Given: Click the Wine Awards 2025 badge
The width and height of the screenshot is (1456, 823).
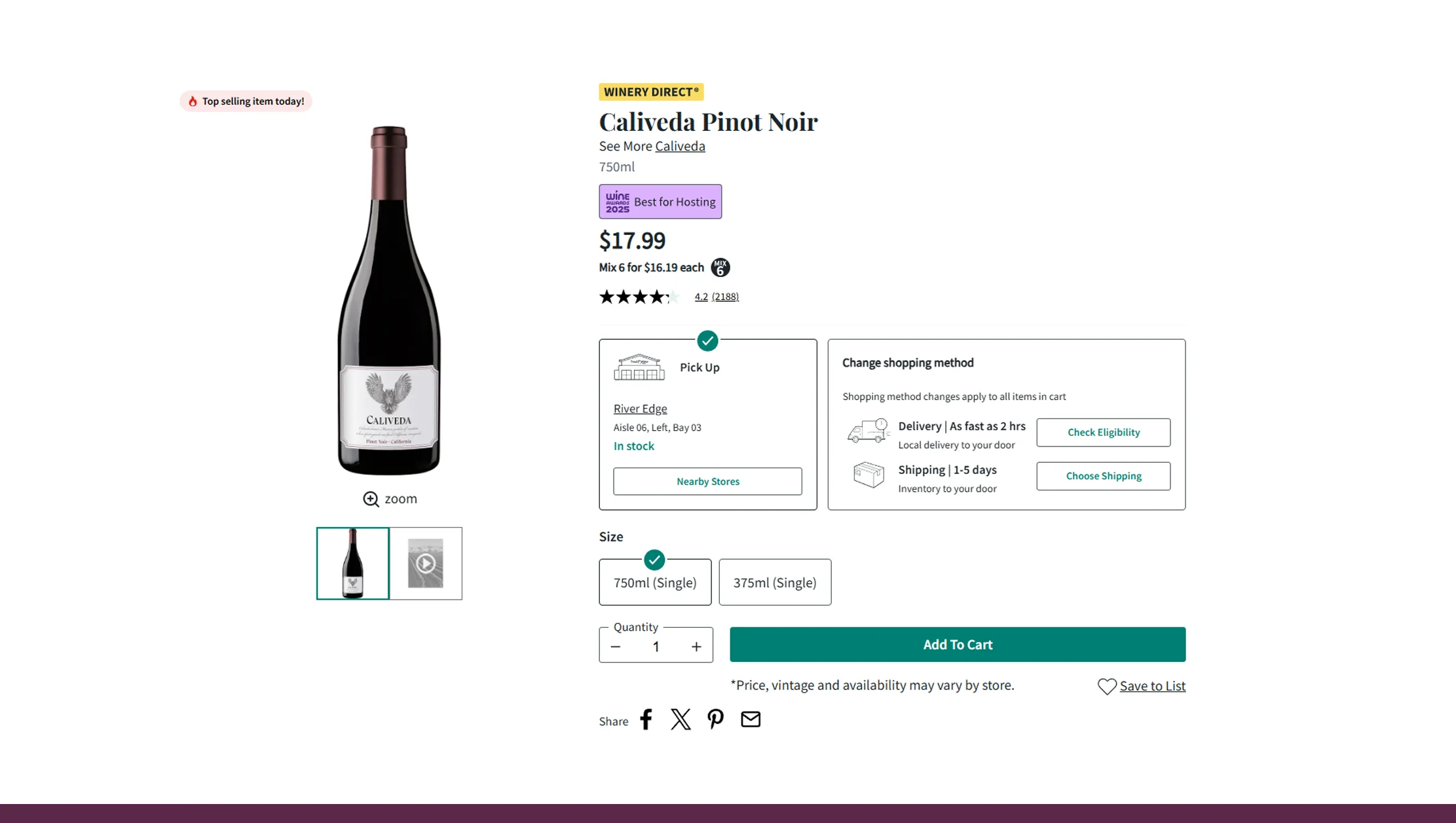Looking at the screenshot, I should tap(617, 202).
